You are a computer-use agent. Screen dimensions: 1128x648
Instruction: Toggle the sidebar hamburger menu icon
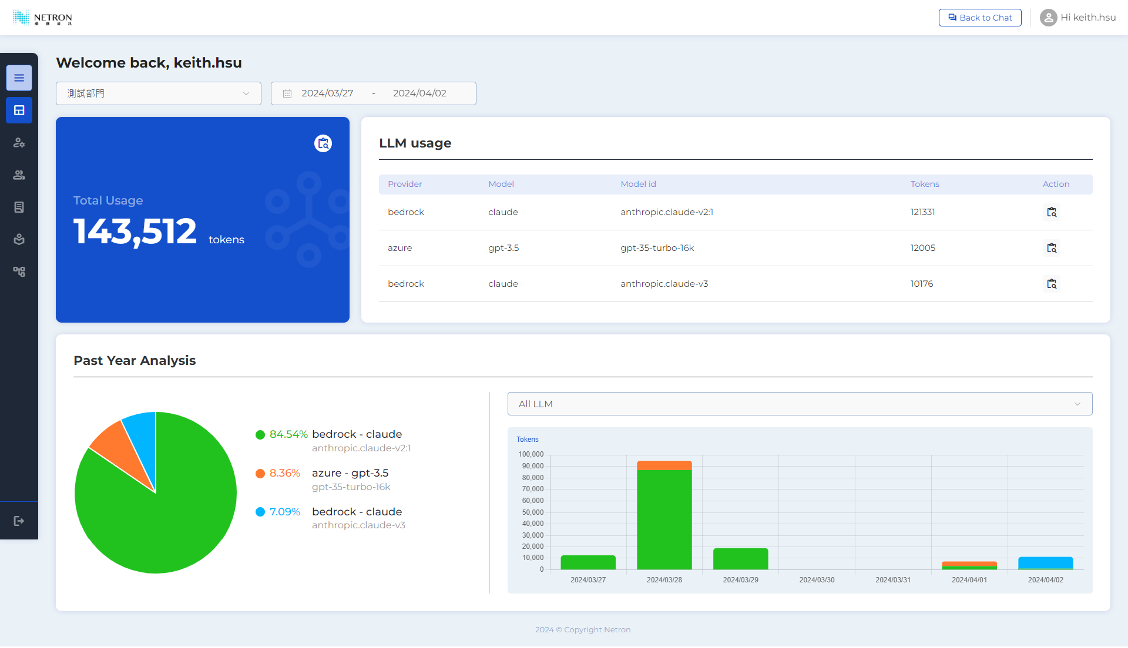click(x=19, y=78)
